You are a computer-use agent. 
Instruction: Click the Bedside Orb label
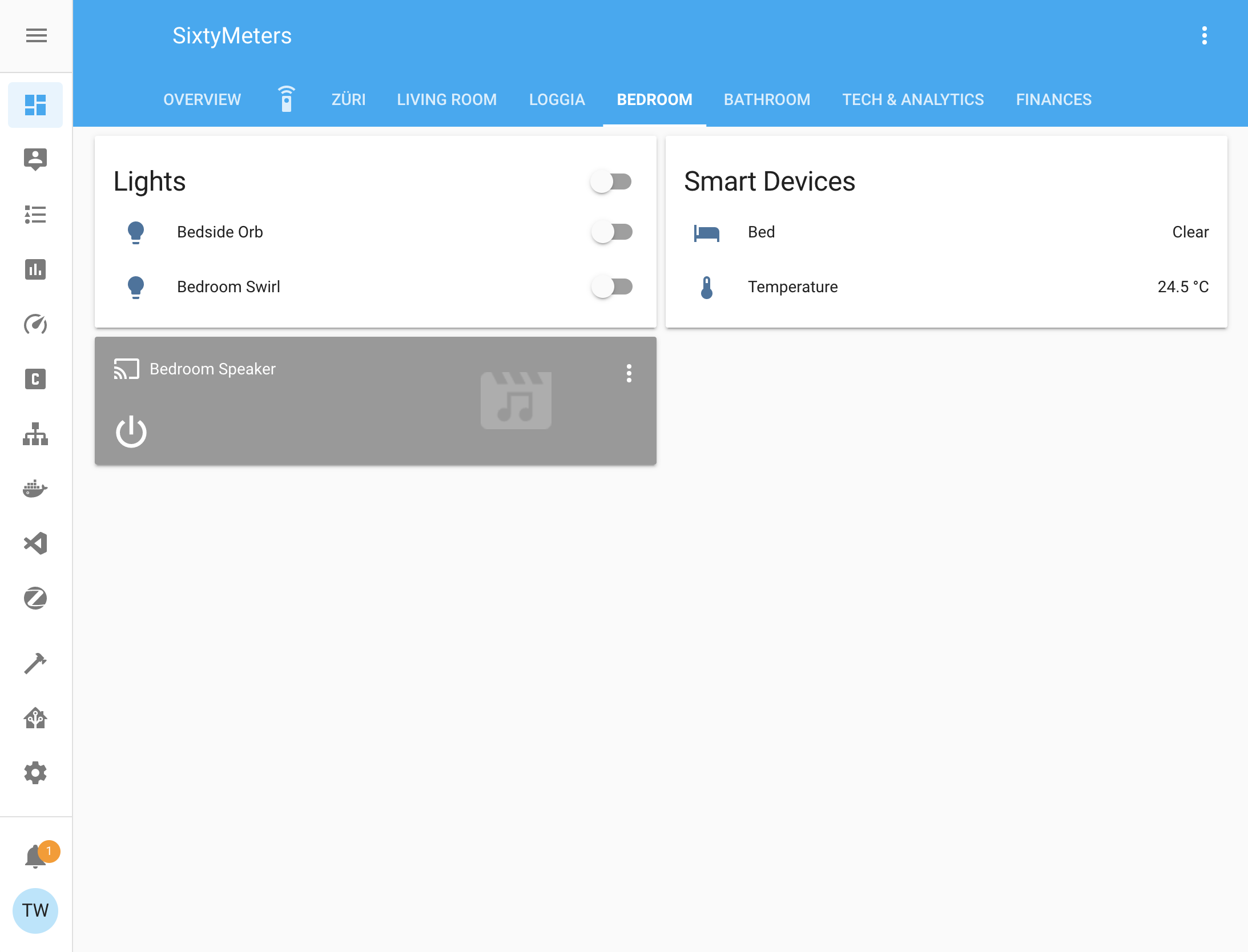pos(220,232)
